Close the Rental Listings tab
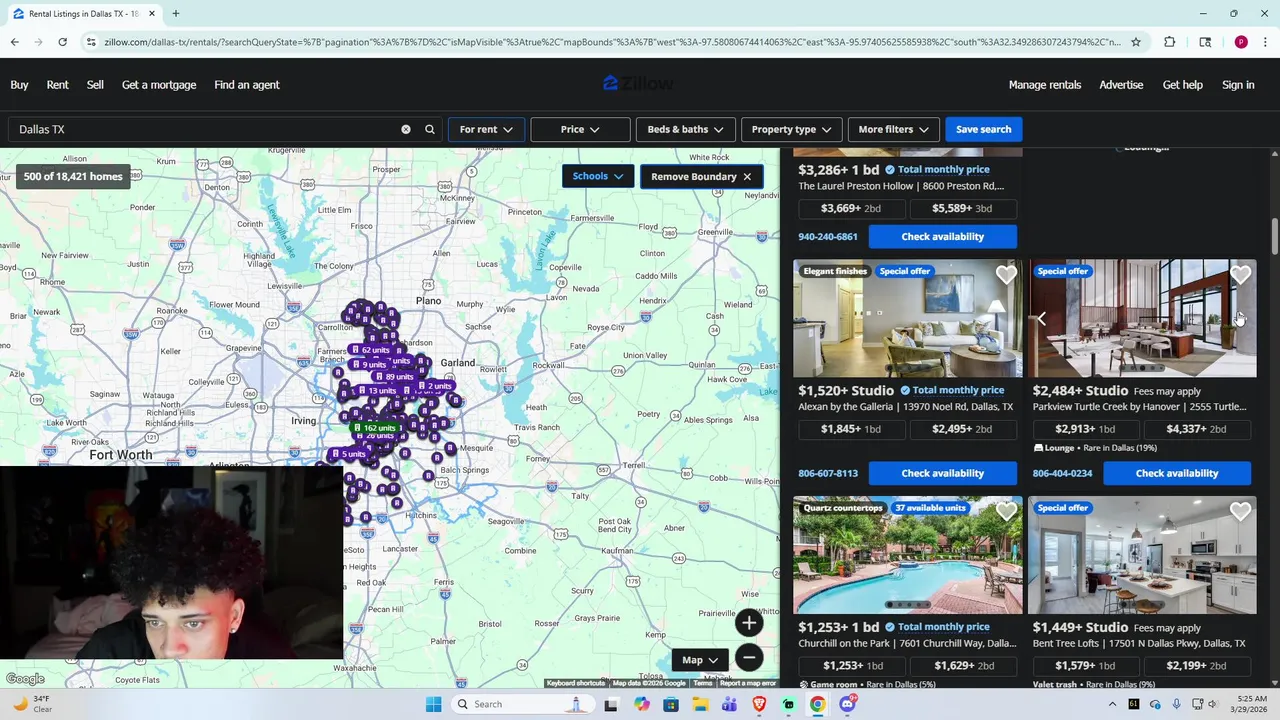Screen dimensions: 1280x720 point(152,14)
